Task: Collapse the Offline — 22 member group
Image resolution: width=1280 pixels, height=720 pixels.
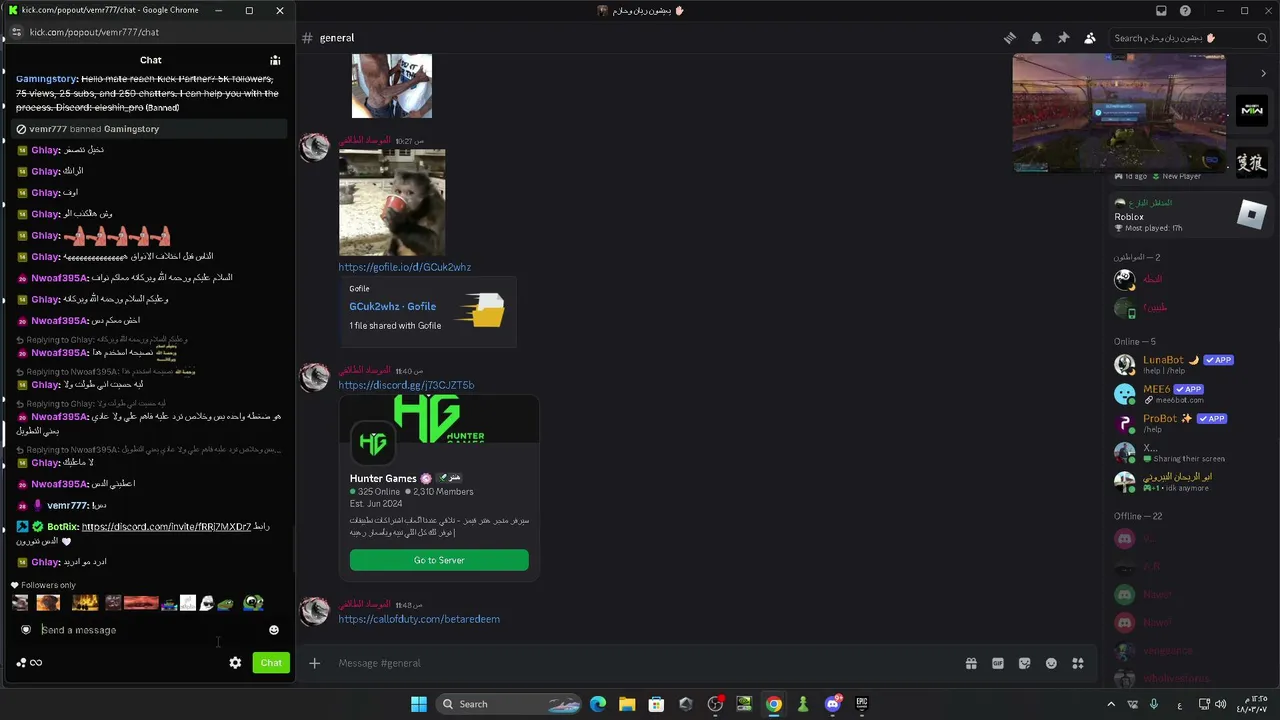Action: [1138, 517]
